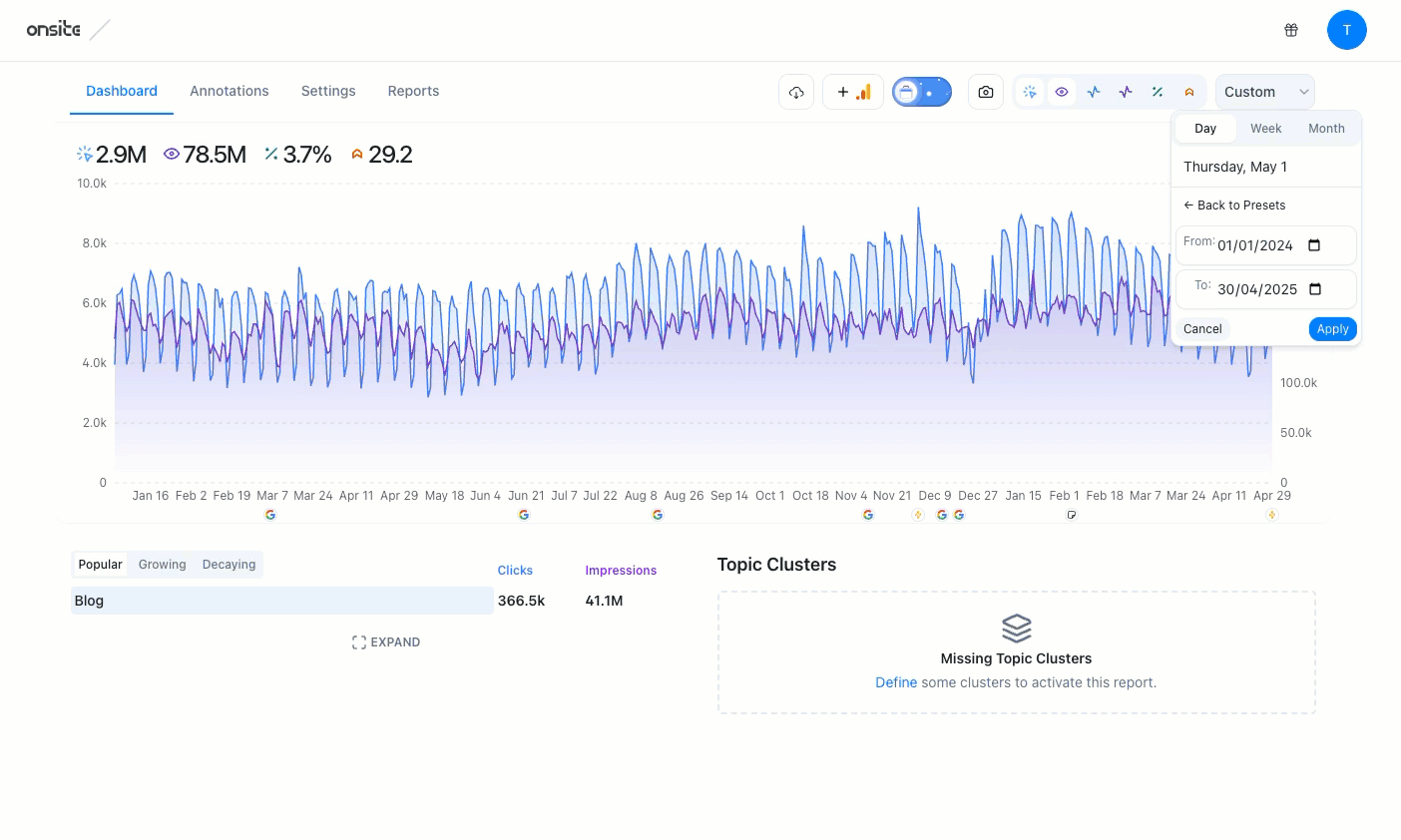Open the Custom date range dropdown

1264,92
